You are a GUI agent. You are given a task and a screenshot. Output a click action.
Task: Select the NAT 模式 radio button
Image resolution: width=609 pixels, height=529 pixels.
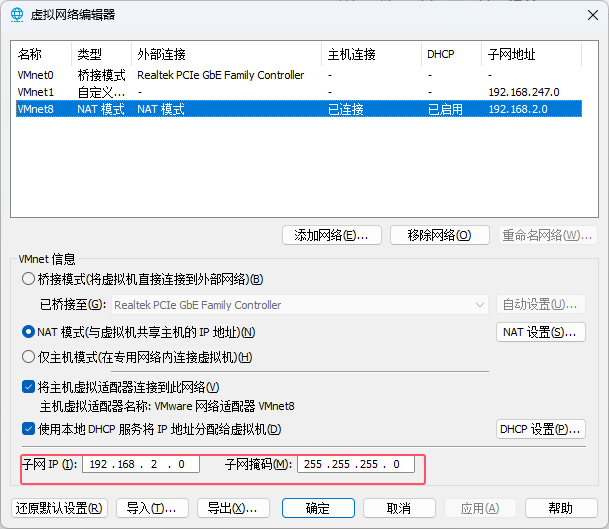point(29,332)
